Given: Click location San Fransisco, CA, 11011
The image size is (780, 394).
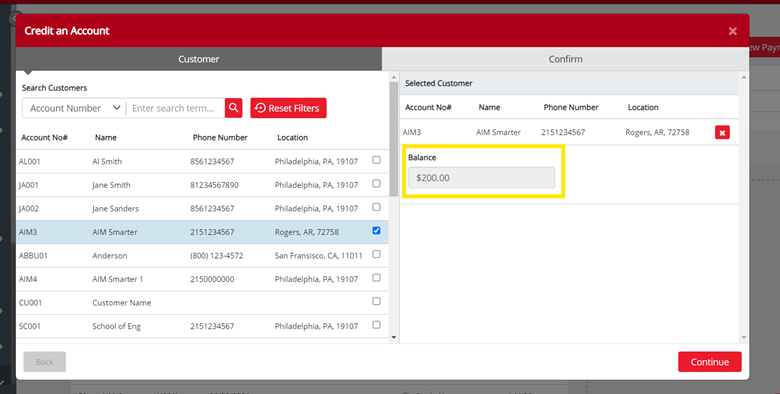Looking at the screenshot, I should click(x=318, y=256).
